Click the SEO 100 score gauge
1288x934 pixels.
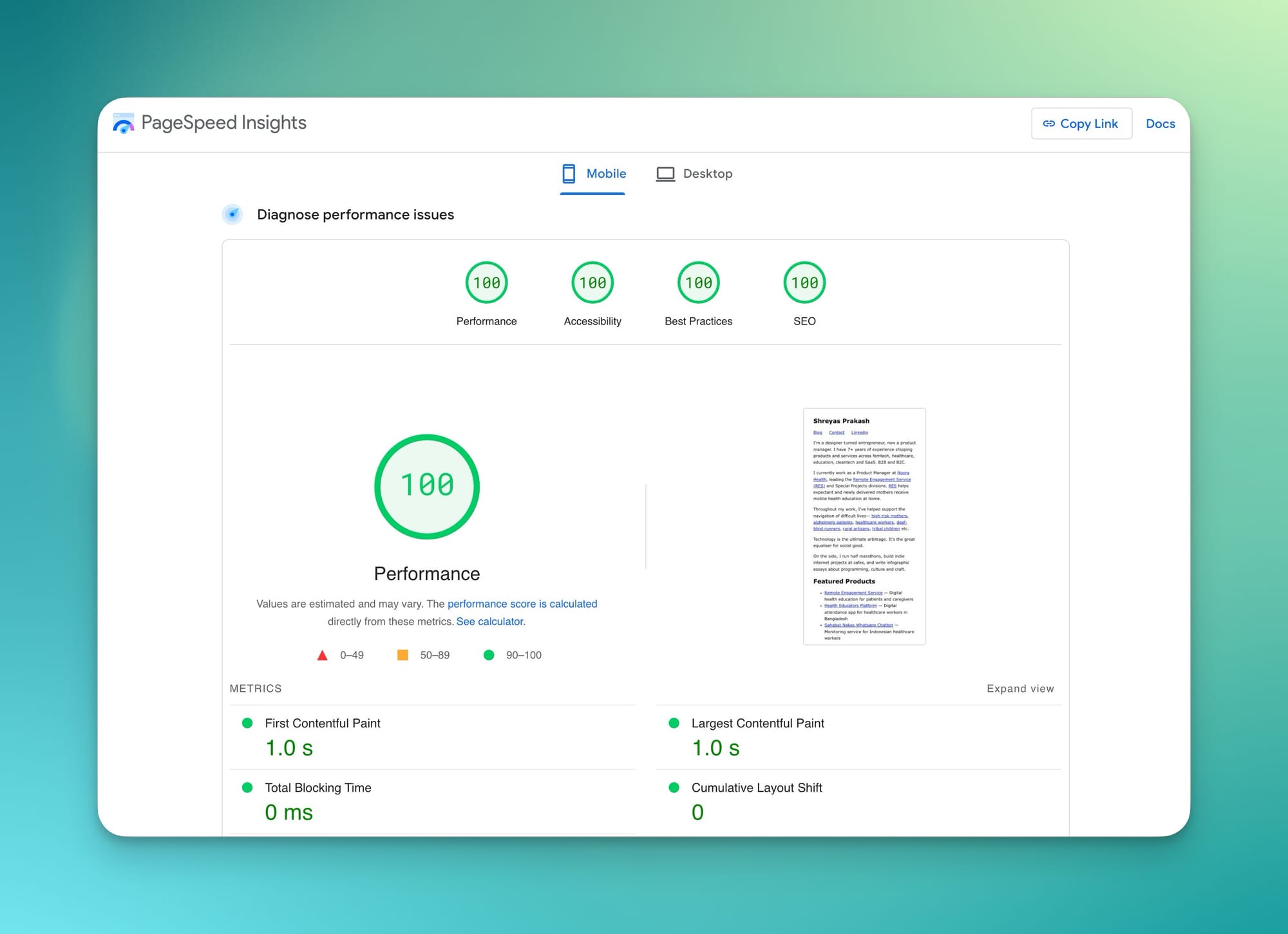tap(804, 283)
